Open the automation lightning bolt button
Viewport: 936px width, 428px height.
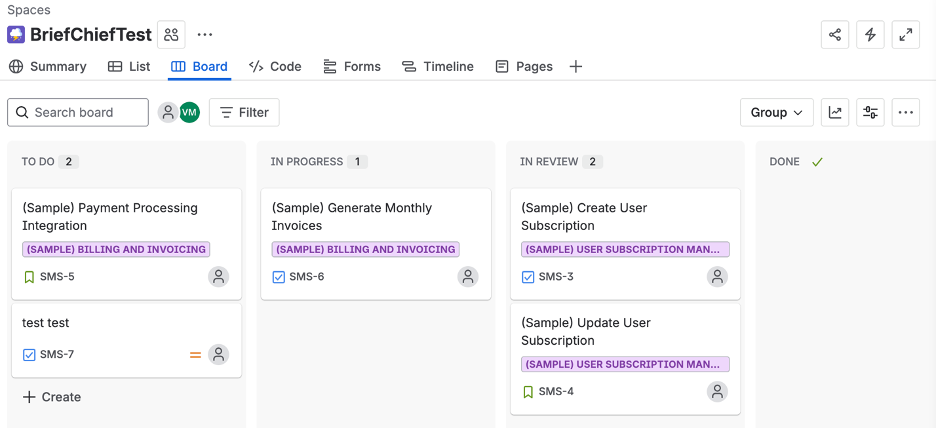(870, 35)
